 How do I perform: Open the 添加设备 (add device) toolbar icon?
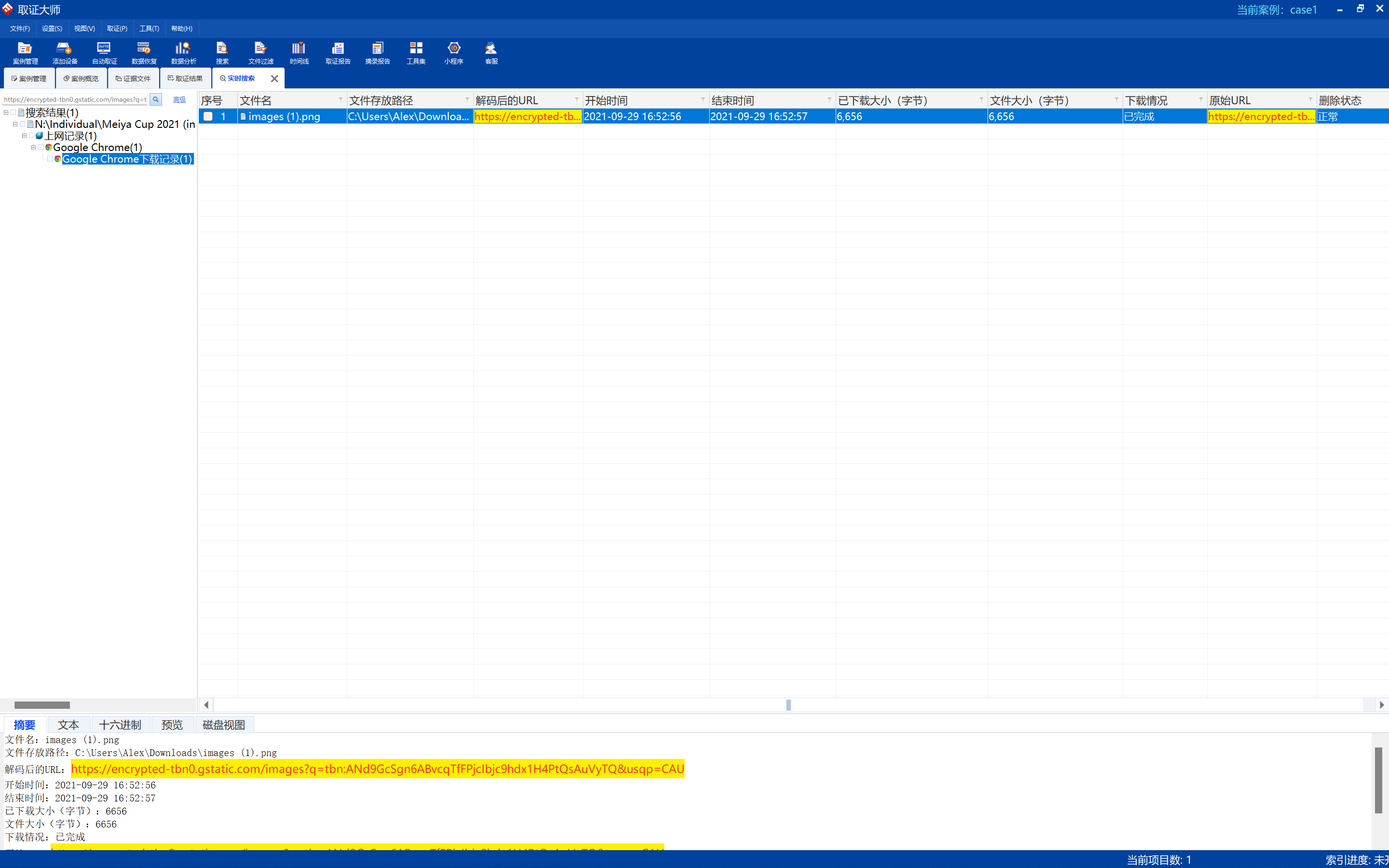coord(64,52)
